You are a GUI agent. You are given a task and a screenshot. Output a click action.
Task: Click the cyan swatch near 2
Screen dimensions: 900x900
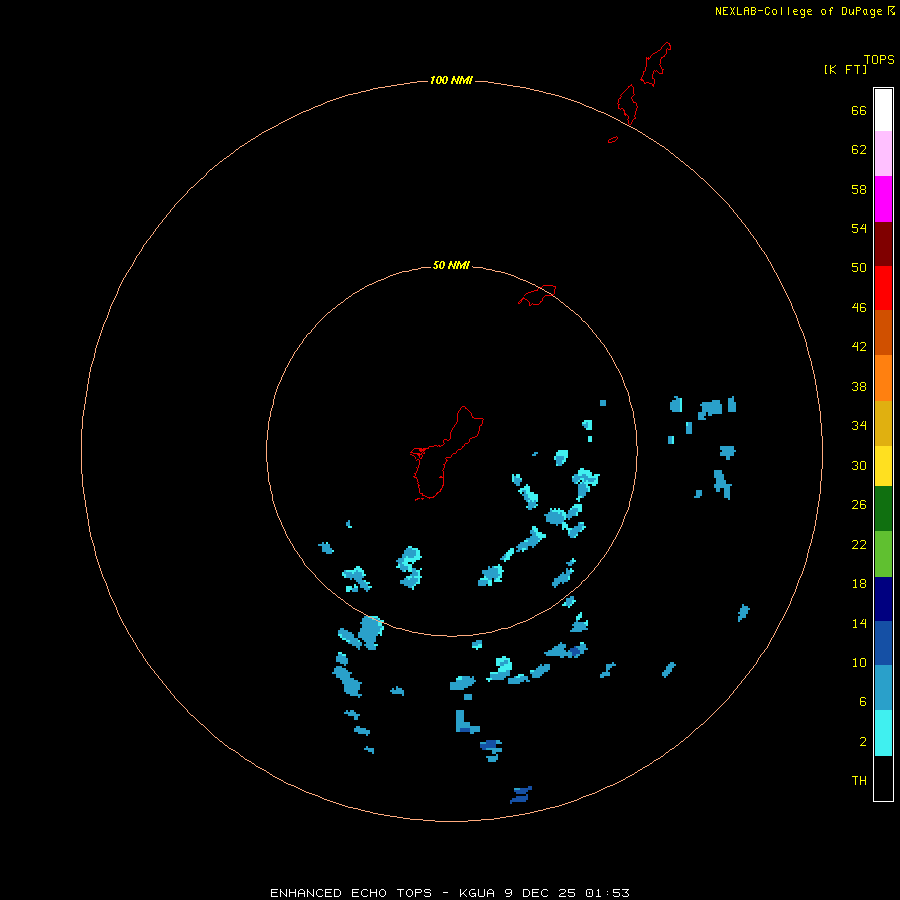[x=883, y=733]
